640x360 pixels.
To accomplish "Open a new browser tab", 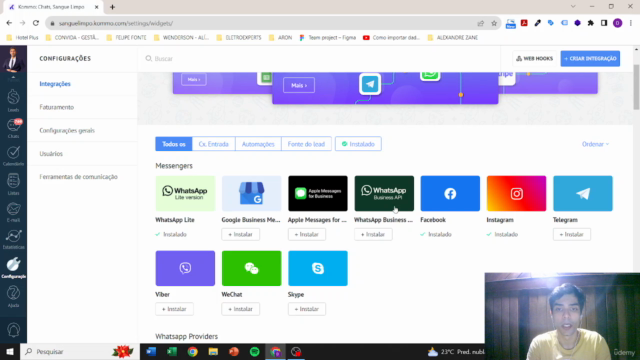I will click(112, 7).
